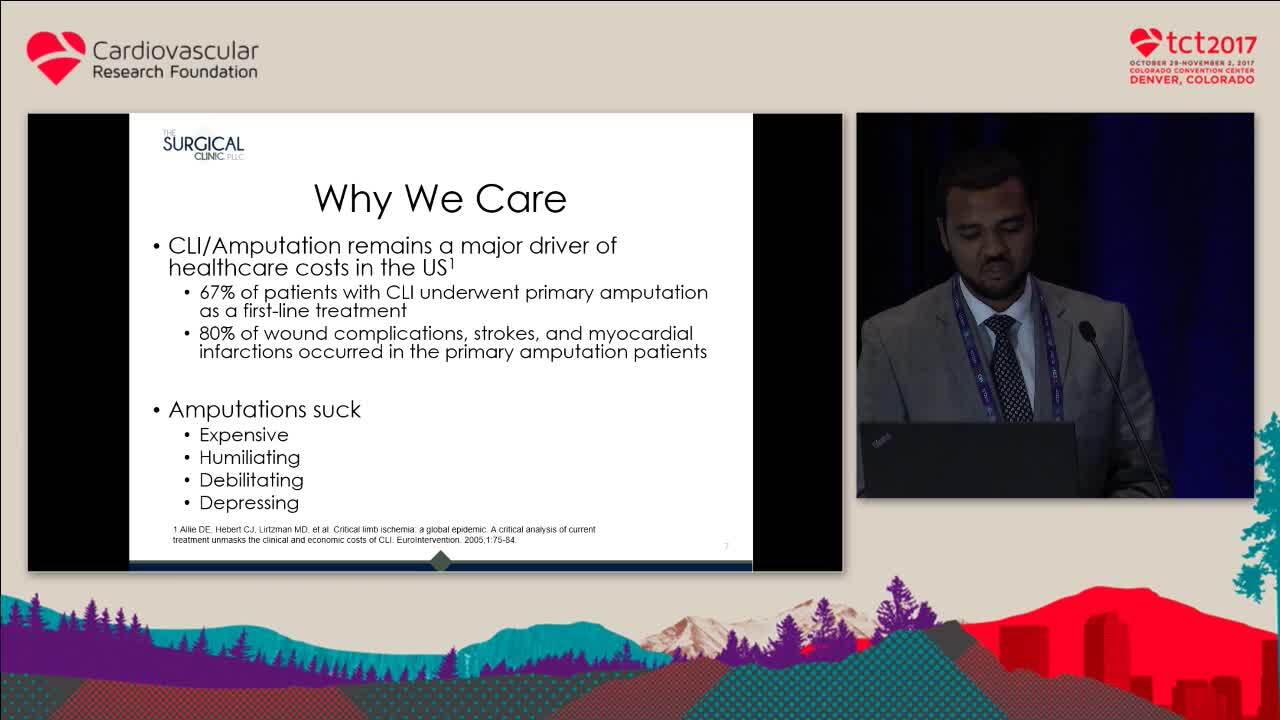1280x720 pixels.
Task: Click the "Cardiovascular Research Foundation" text
Action: tap(175, 60)
